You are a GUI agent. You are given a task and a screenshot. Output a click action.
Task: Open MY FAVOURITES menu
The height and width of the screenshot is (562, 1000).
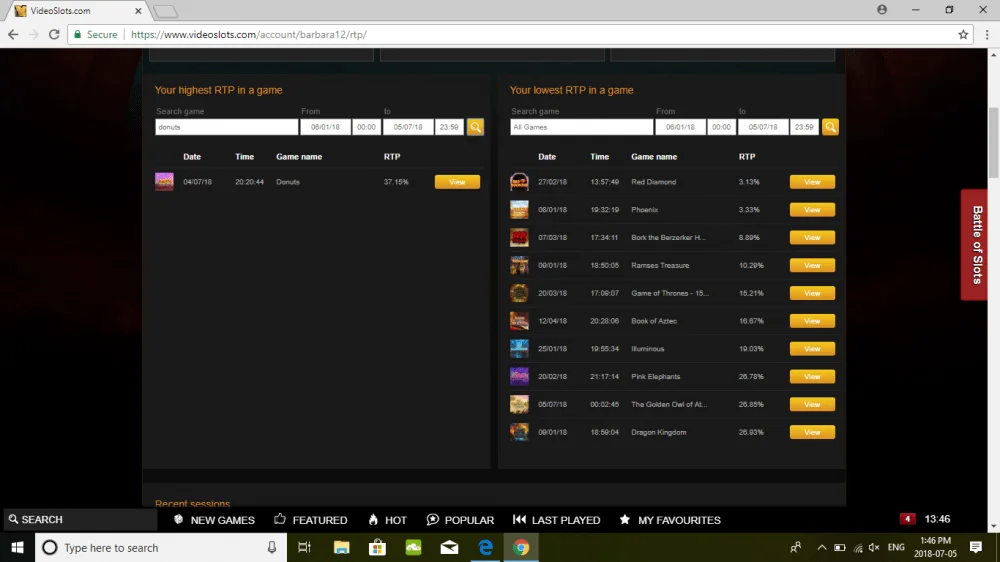(670, 520)
